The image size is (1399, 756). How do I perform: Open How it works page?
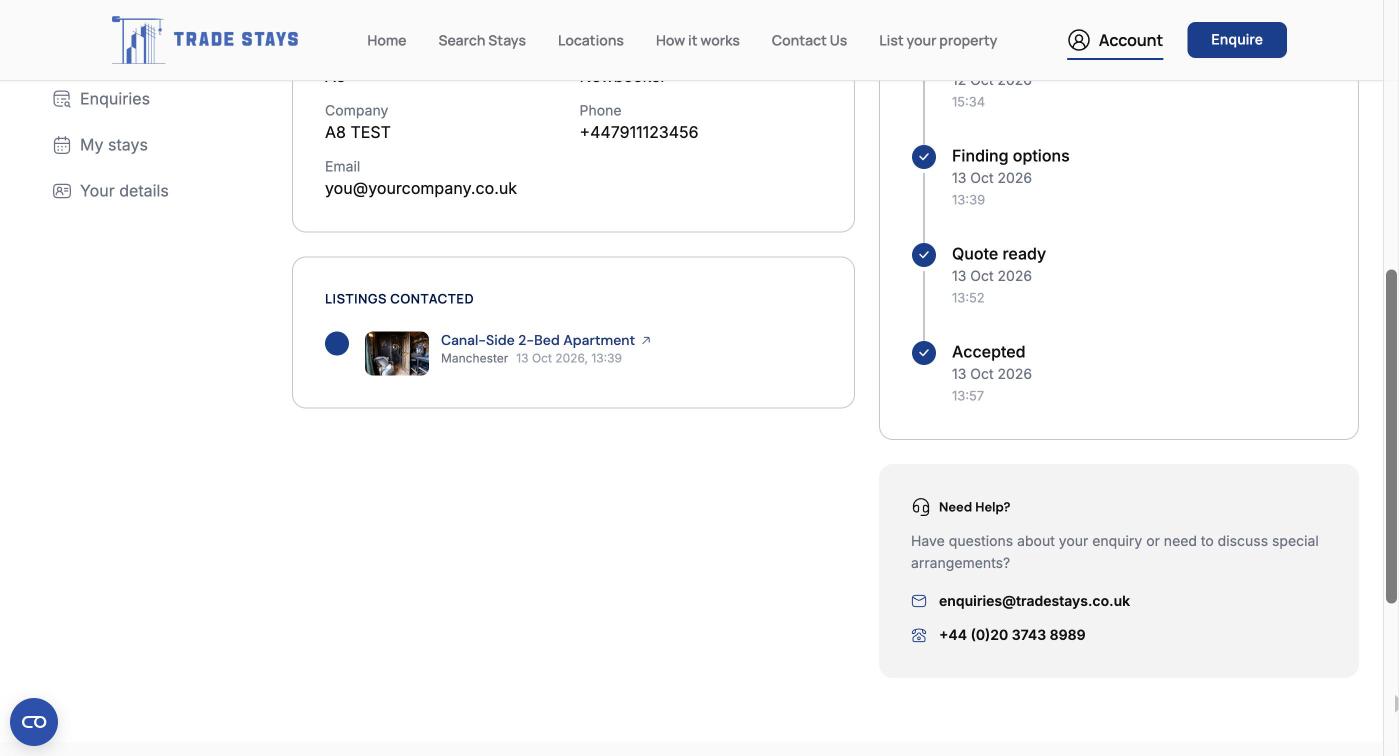(x=698, y=40)
